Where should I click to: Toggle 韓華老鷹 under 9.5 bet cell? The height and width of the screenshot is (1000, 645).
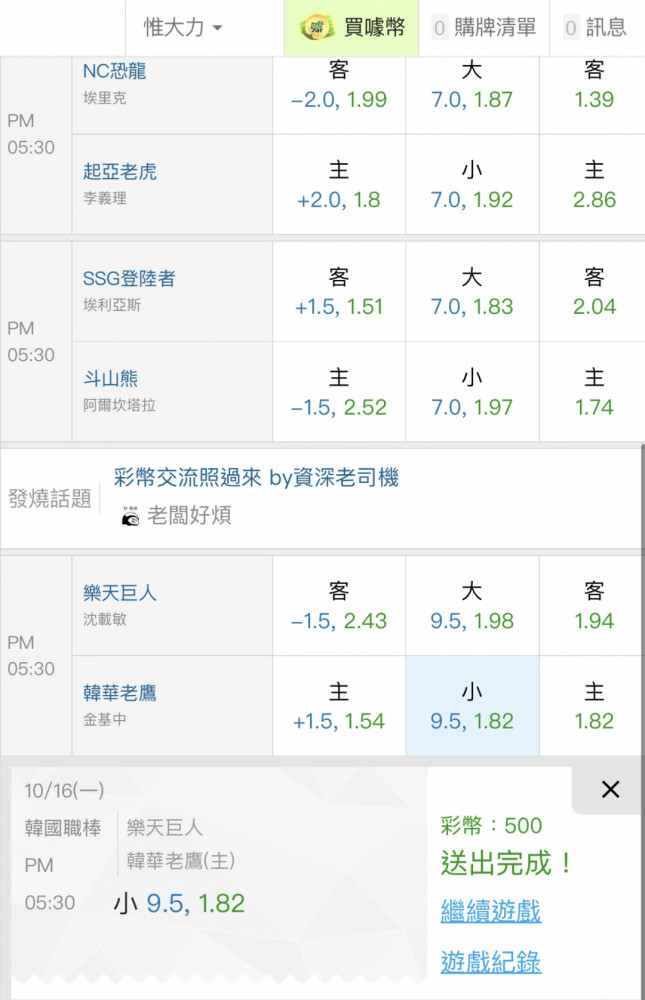click(x=472, y=706)
